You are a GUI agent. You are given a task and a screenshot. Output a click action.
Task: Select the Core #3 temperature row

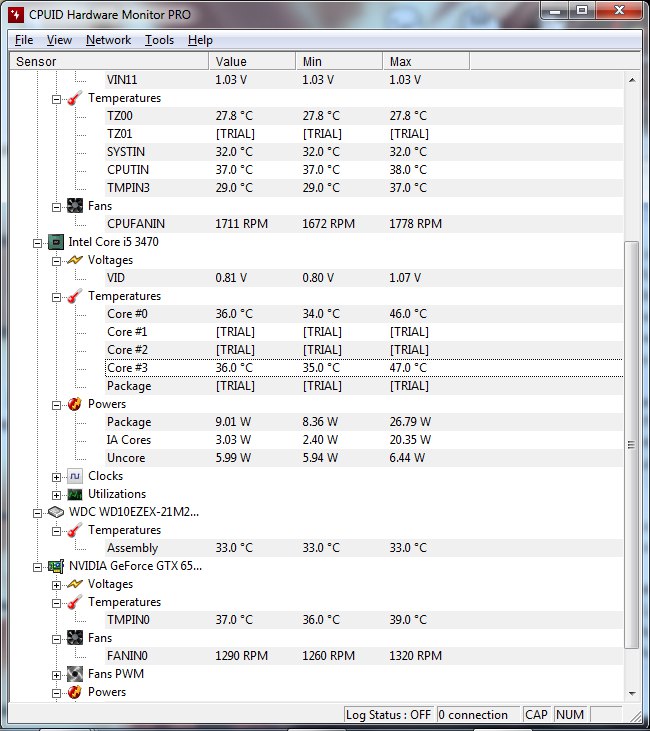pos(364,368)
